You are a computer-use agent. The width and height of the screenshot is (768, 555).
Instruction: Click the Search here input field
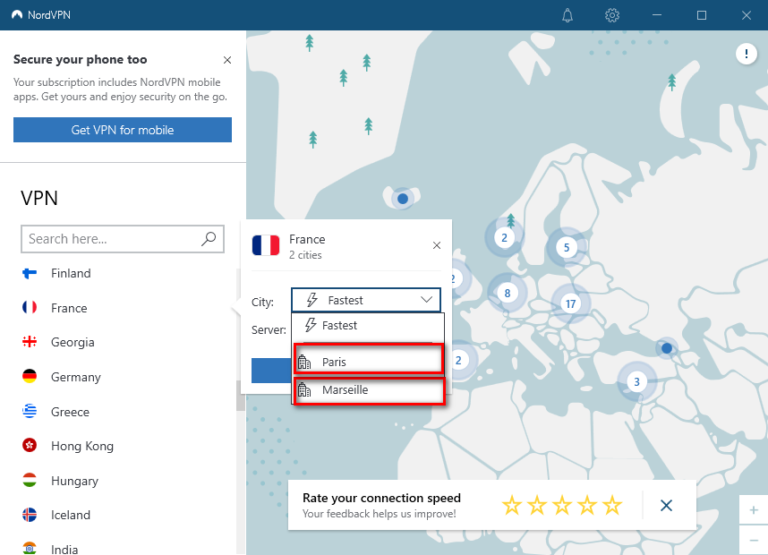[x=110, y=239]
